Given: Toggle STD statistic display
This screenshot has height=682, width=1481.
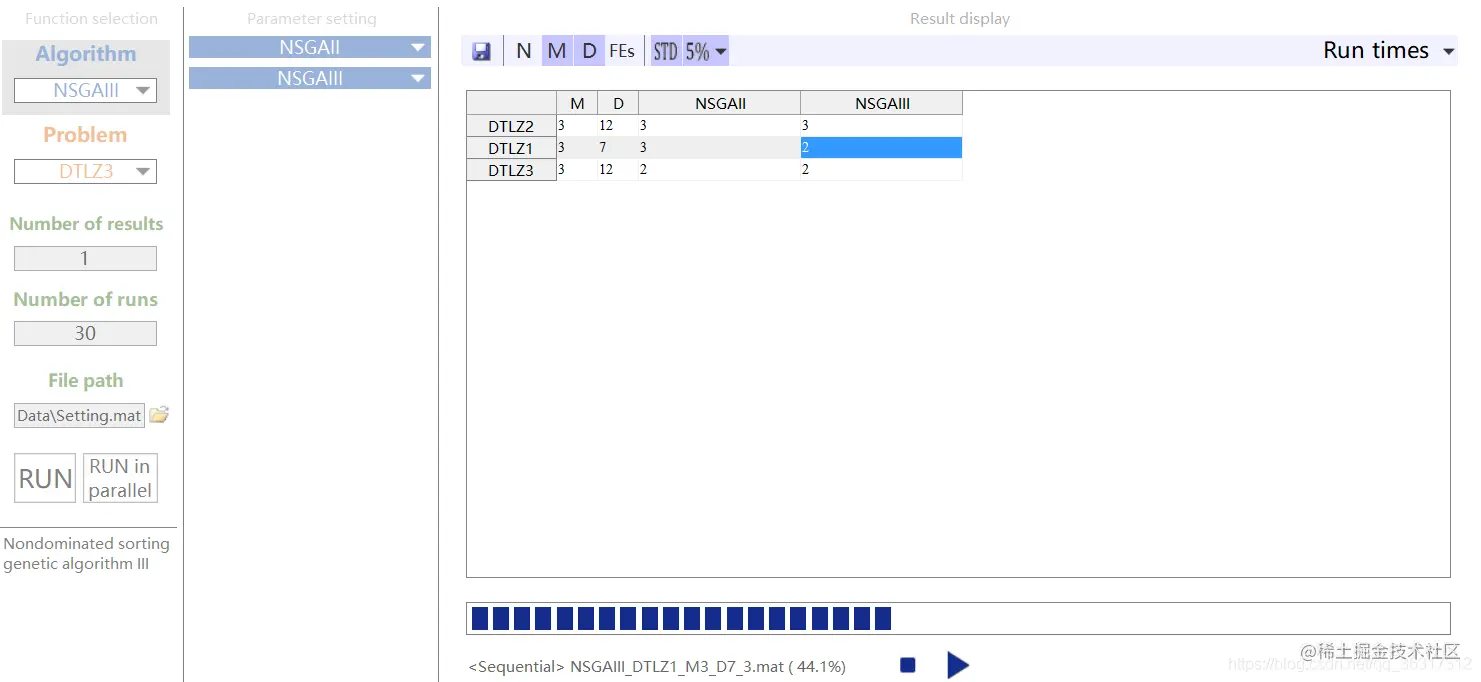Looking at the screenshot, I should [x=665, y=50].
